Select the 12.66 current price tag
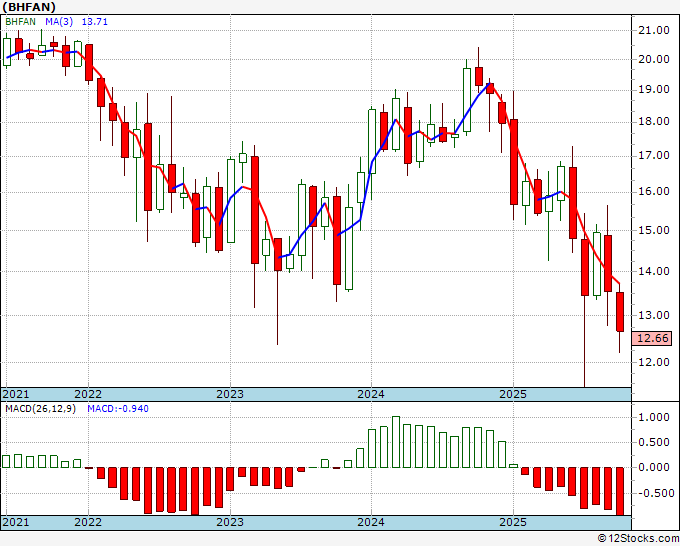 652,338
